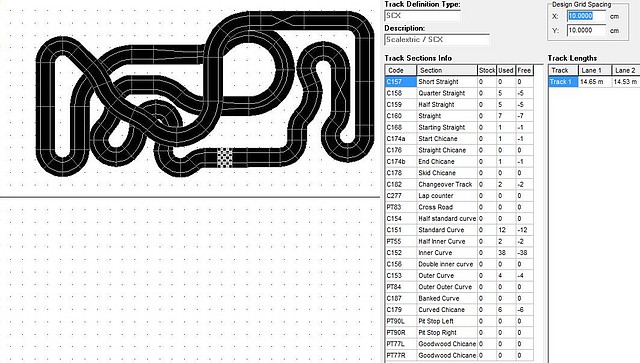Select the PT90L Pit Stop Left row

(x=459, y=321)
